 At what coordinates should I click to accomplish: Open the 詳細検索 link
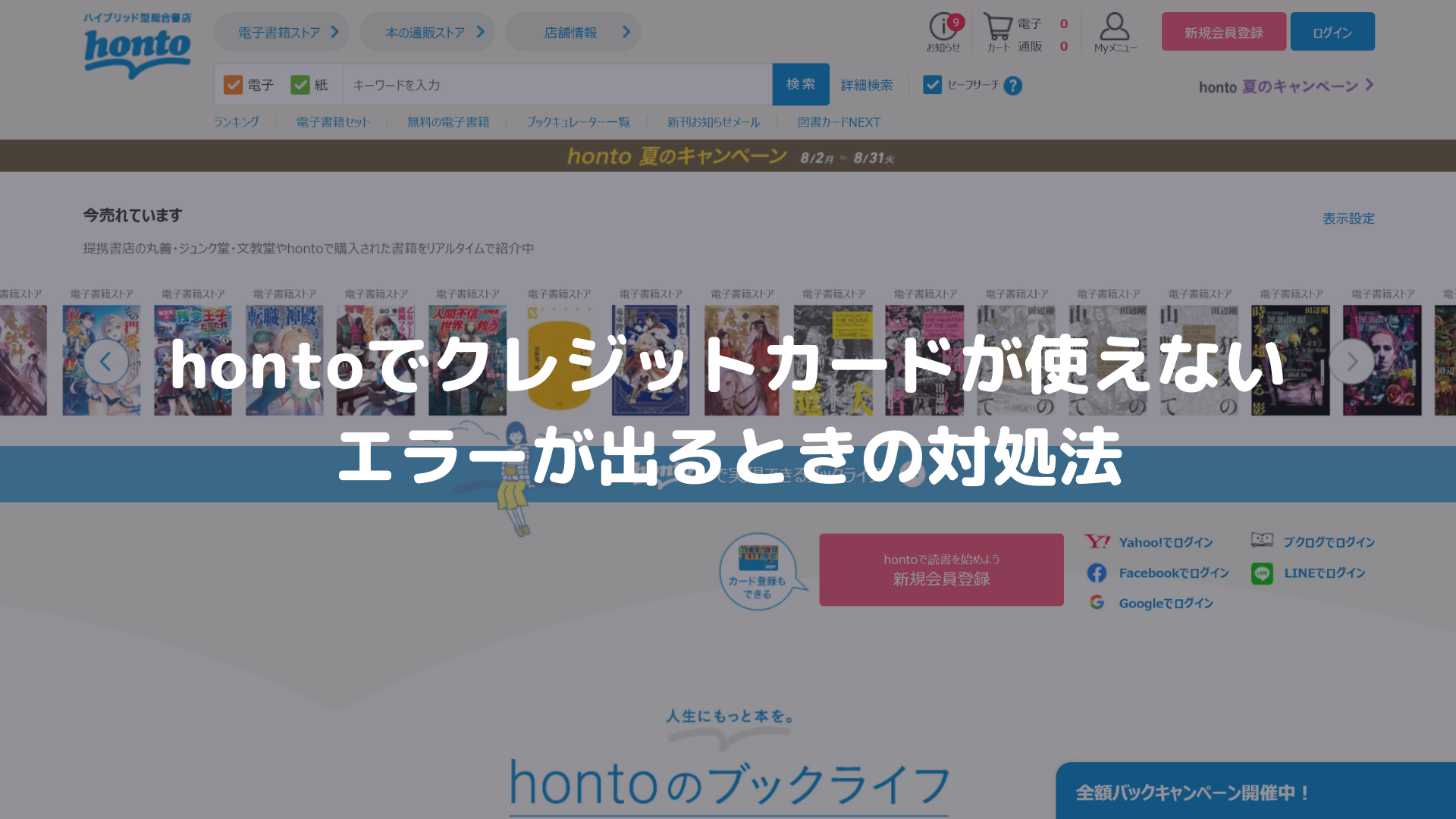(867, 85)
